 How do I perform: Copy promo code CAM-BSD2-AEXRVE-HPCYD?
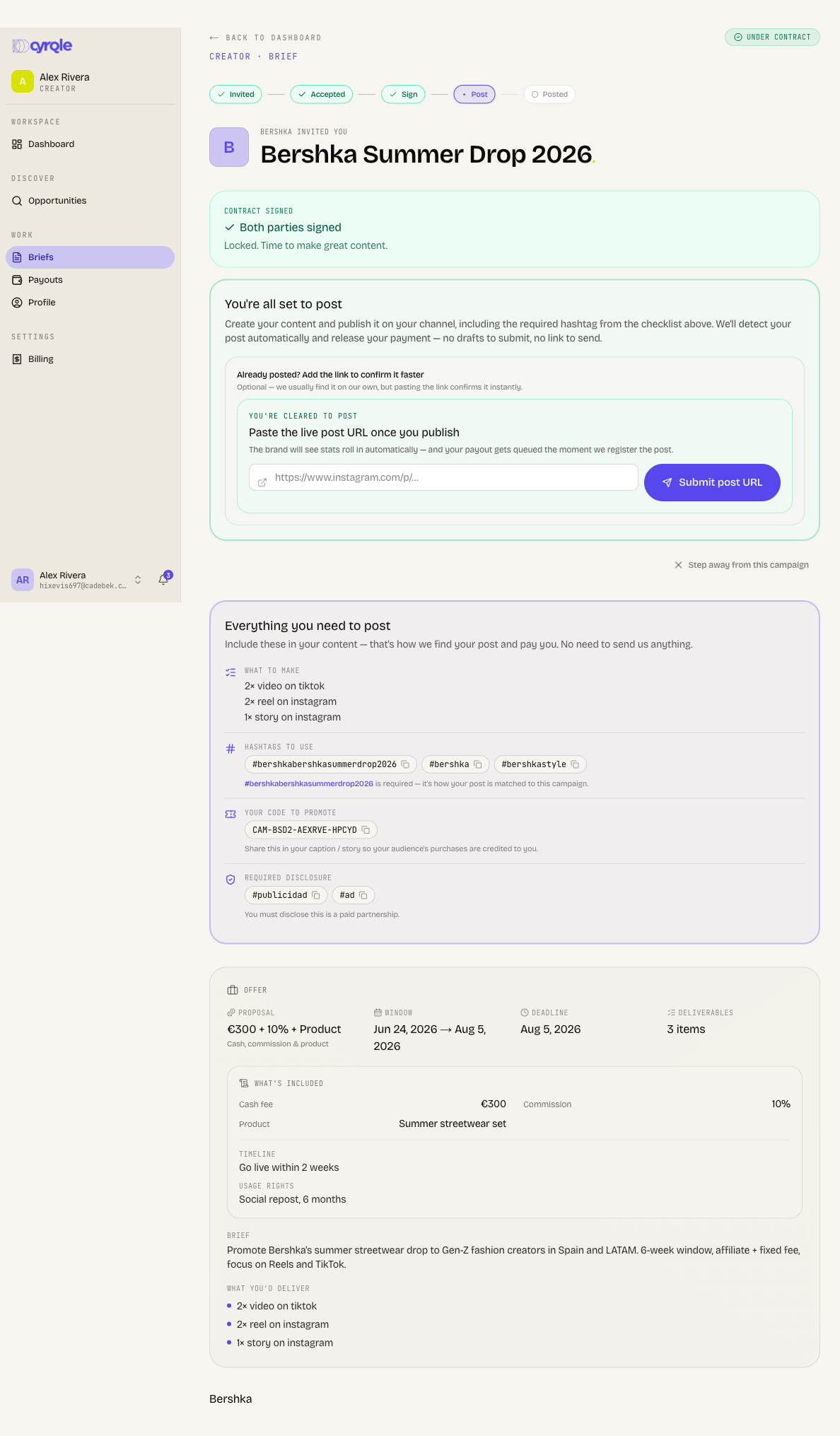point(366,830)
